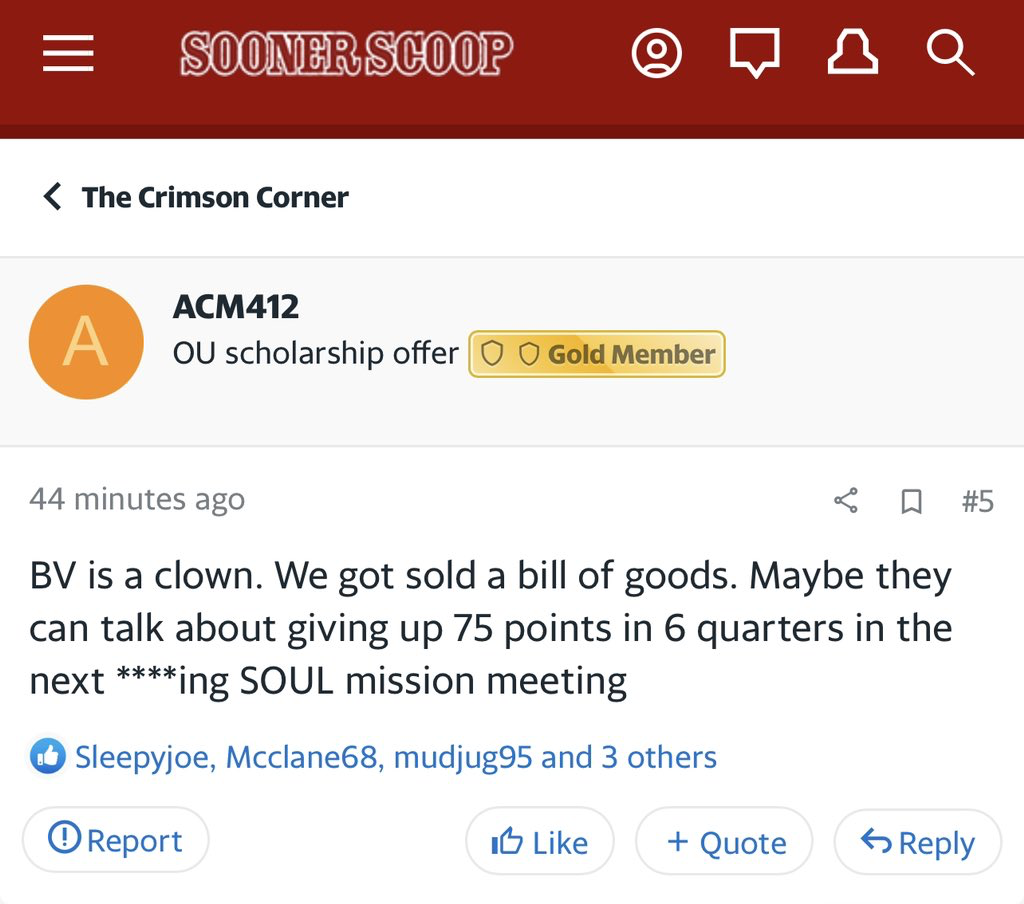
Task: Click the Sooner Scoop logo
Action: pyautogui.click(x=346, y=54)
